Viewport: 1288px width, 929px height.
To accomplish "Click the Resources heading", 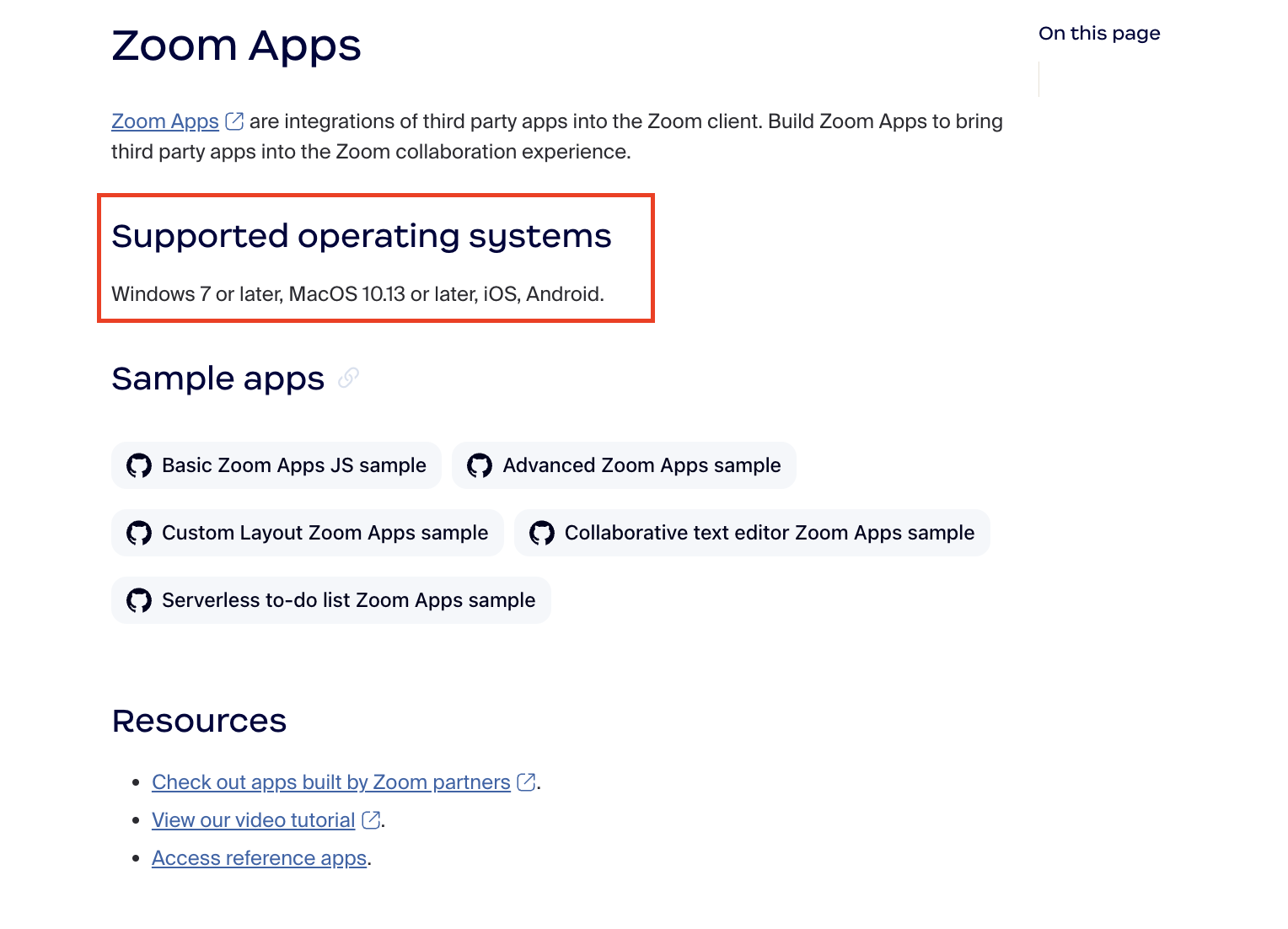I will tap(200, 722).
